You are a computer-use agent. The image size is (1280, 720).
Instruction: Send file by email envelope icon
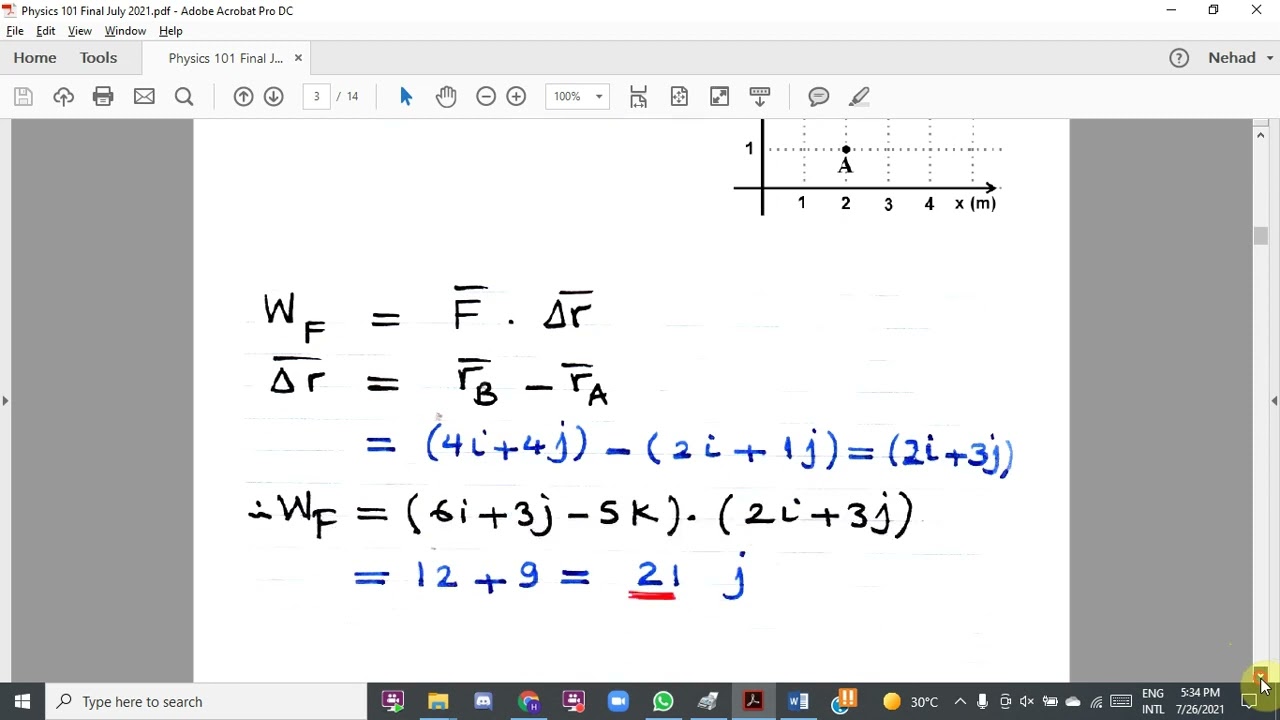tap(144, 96)
